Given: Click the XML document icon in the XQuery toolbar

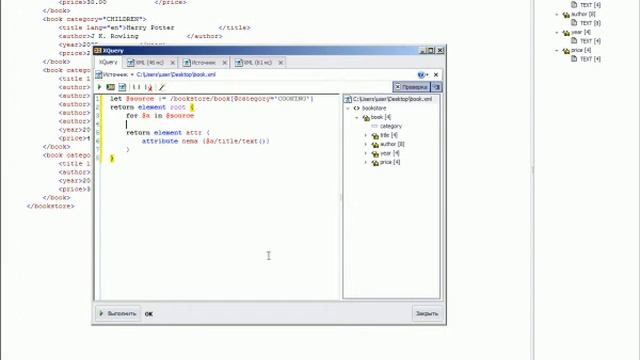Looking at the screenshot, I should coord(122,87).
